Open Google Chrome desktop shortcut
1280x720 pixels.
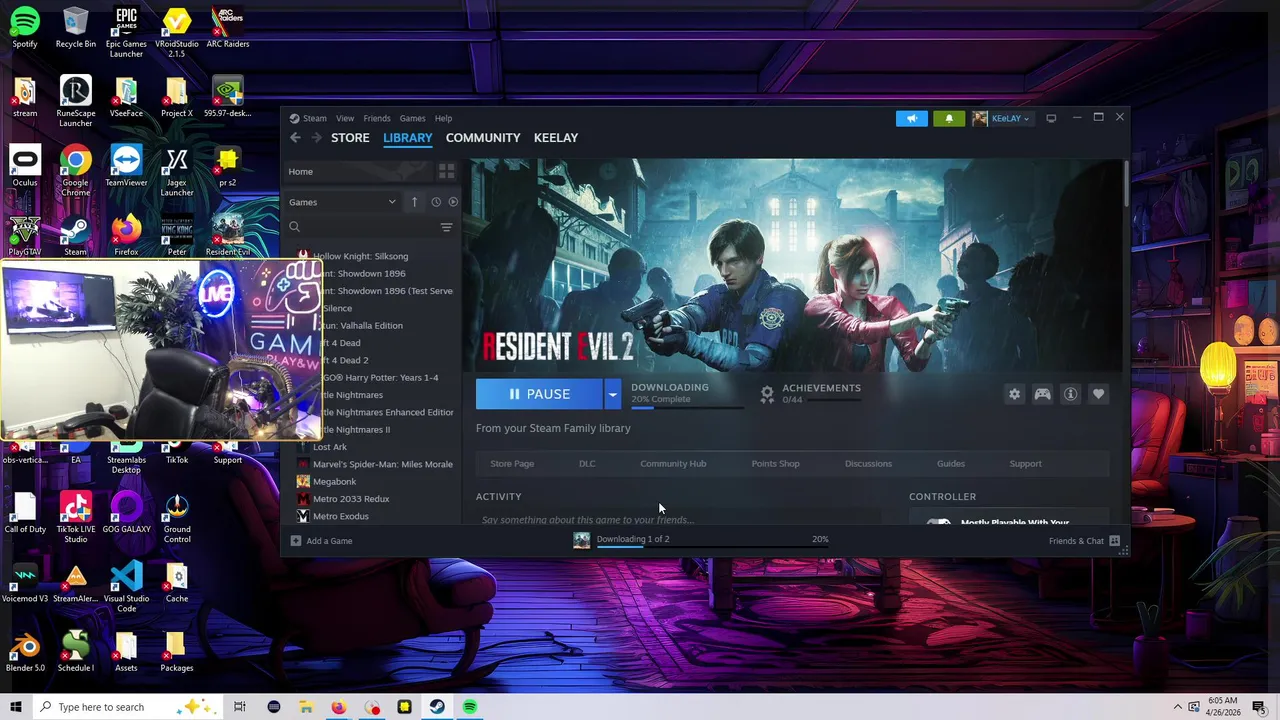pyautogui.click(x=75, y=171)
